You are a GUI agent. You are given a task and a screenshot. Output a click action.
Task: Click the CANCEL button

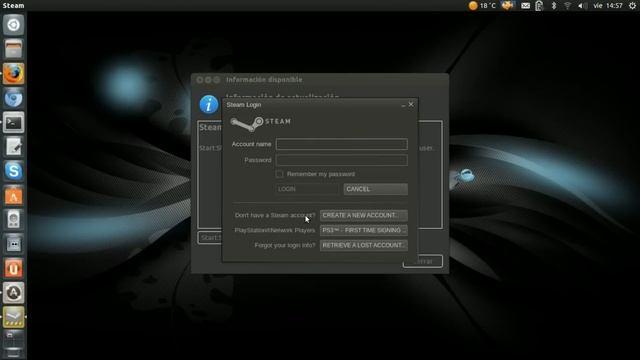tap(376, 189)
